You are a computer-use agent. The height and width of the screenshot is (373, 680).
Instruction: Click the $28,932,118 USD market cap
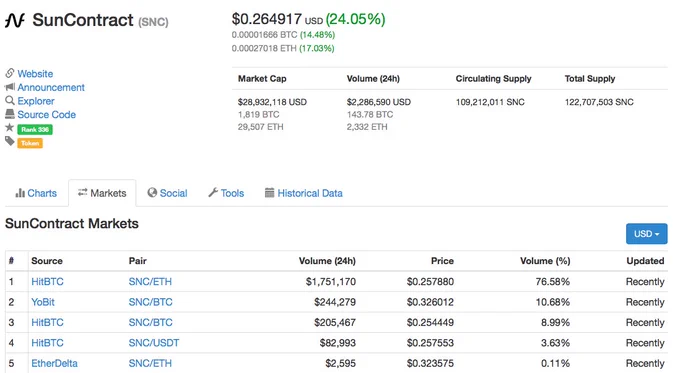point(272,102)
